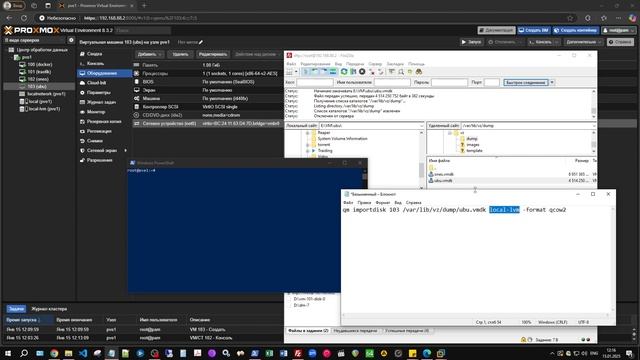Click the Пароль input field
The width and height of the screenshot is (640, 360).
click(449, 82)
